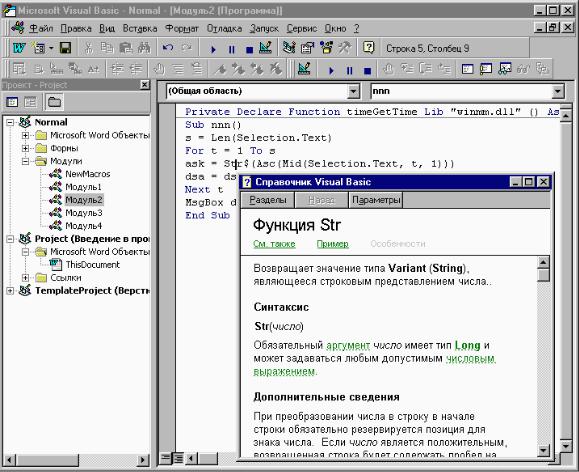Follow the Long data type link
Screen dimensions: 579x472
(467, 346)
